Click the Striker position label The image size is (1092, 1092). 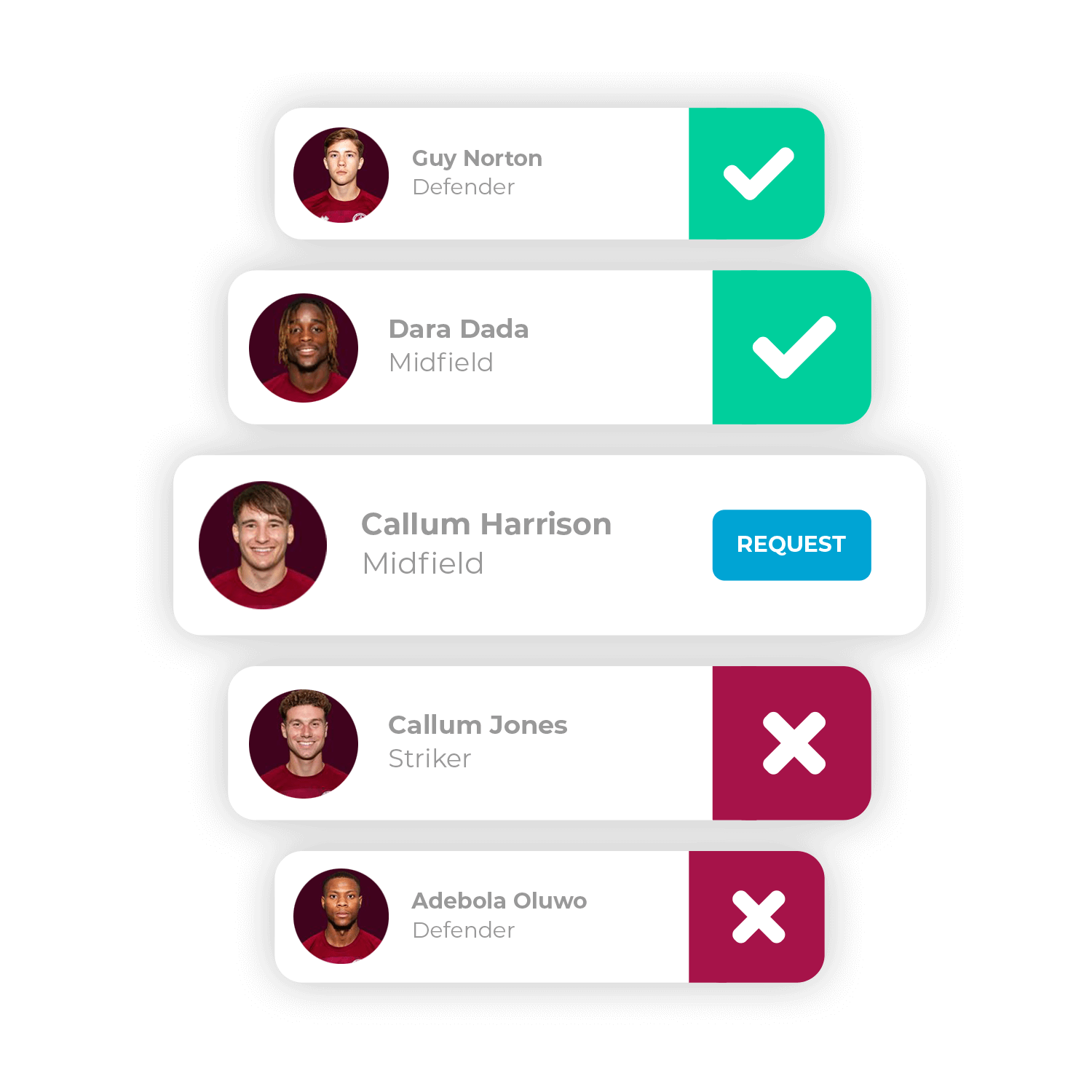point(430,759)
